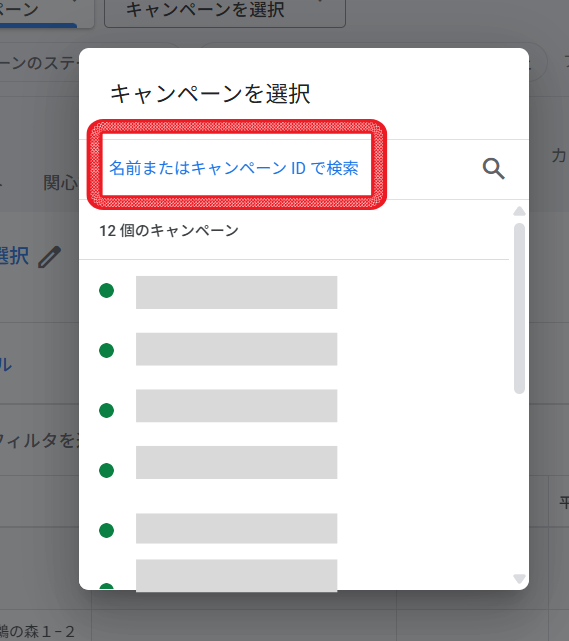This screenshot has width=569, height=641.
Task: Click the green status dot of fifth campaign
Action: (x=106, y=530)
